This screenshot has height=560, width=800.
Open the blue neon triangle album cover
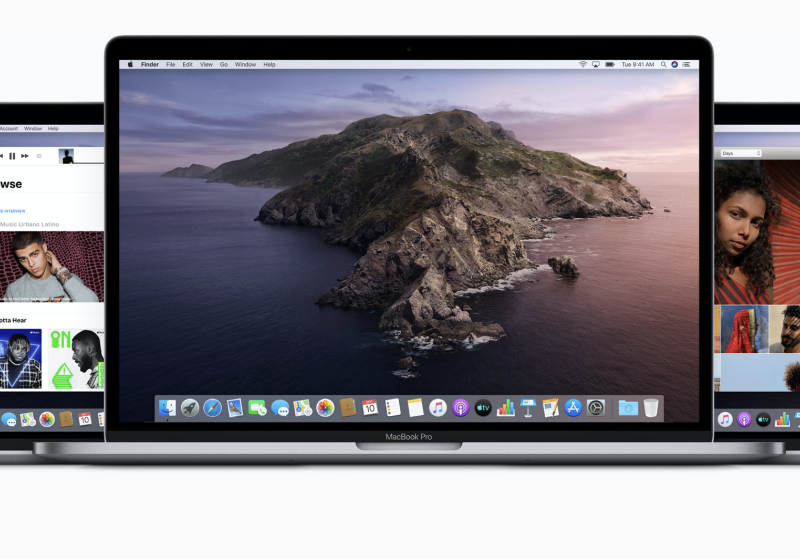click(20, 359)
